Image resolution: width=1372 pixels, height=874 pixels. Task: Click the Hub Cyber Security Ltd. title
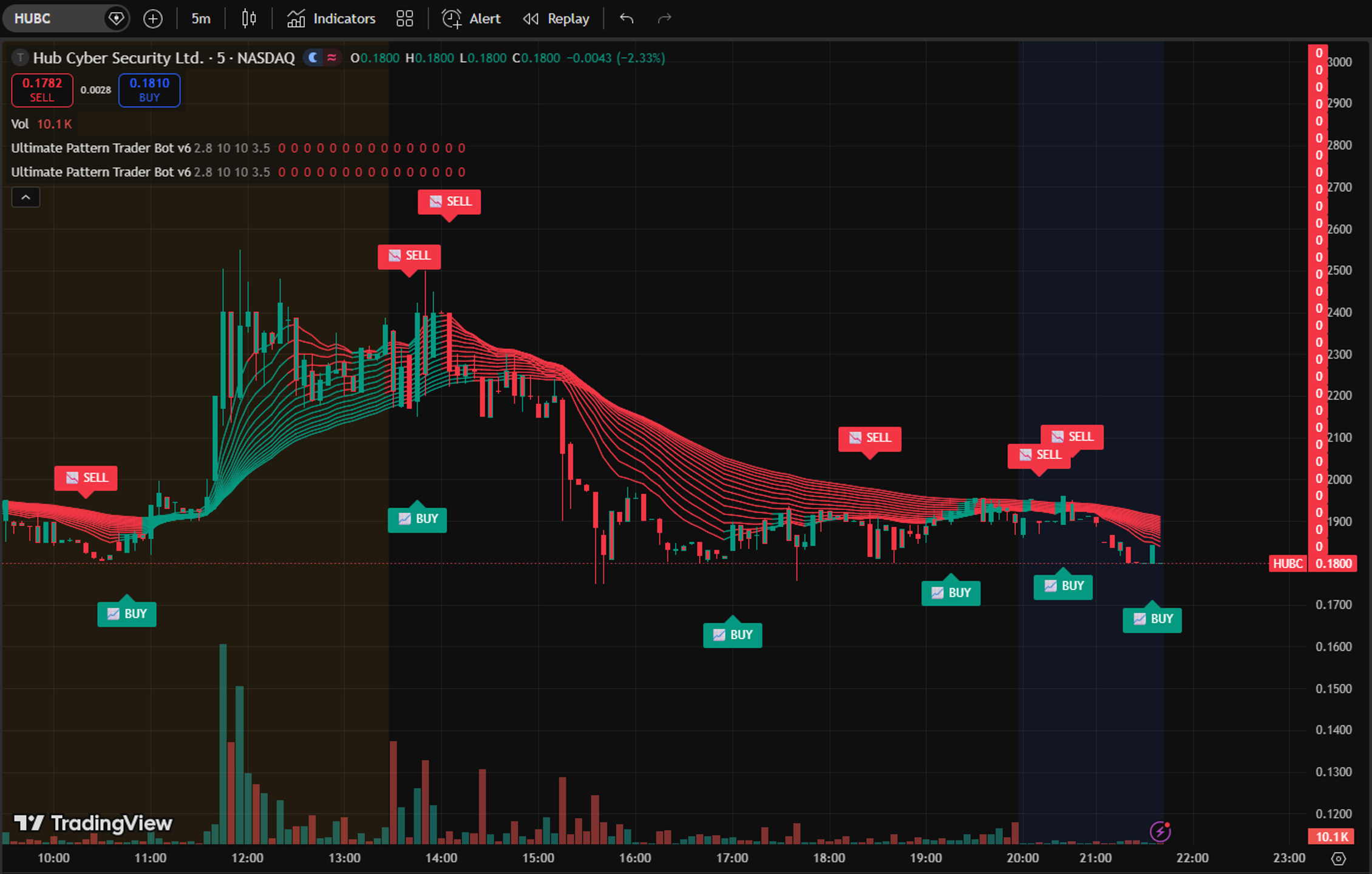[x=118, y=58]
